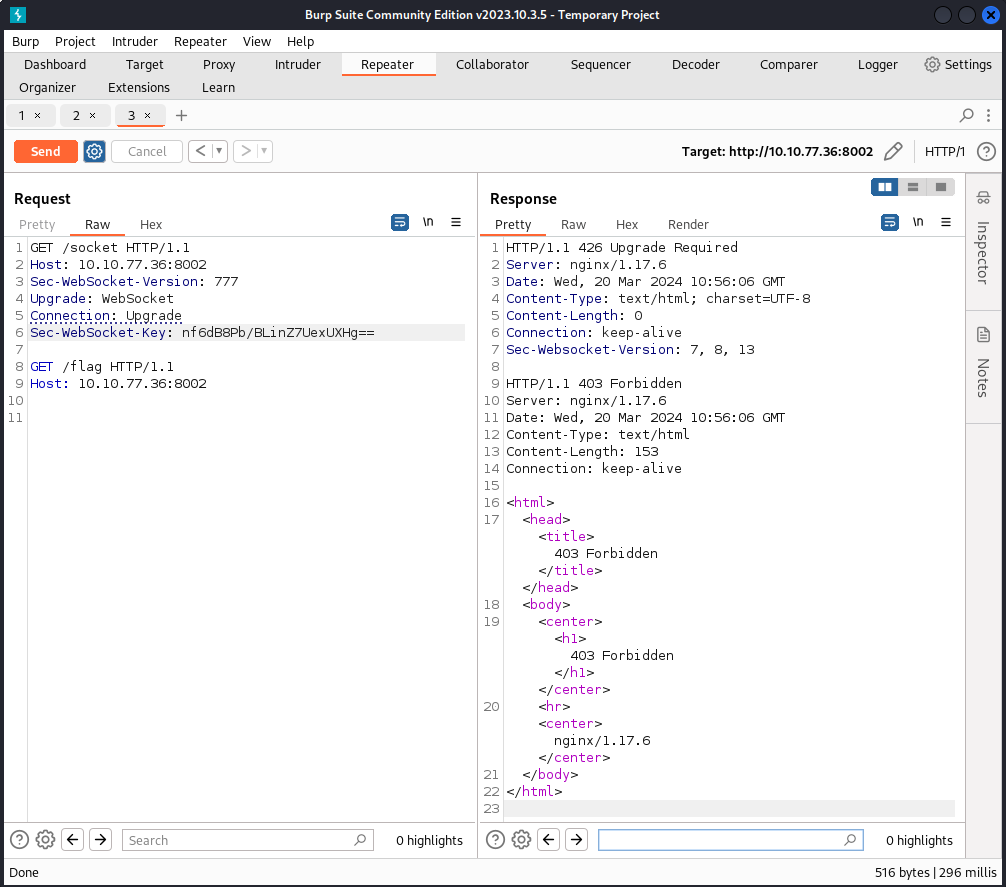This screenshot has height=887, width=1006.
Task: Go back in request history
Action: 201,151
